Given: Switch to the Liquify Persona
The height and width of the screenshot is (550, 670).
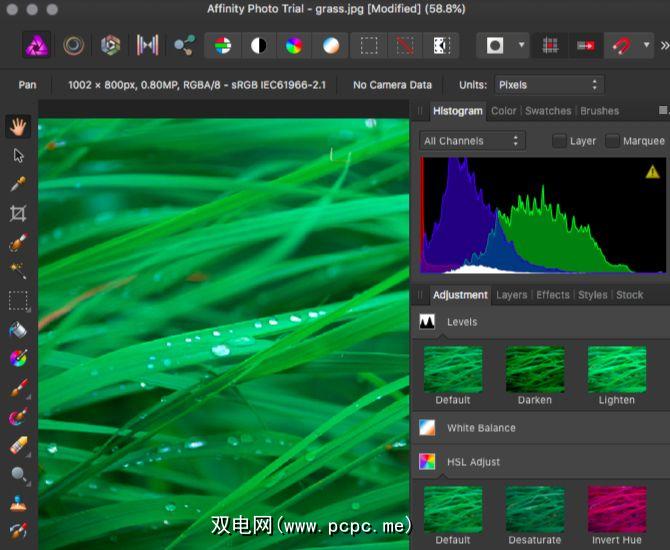Looking at the screenshot, I should tap(73, 45).
